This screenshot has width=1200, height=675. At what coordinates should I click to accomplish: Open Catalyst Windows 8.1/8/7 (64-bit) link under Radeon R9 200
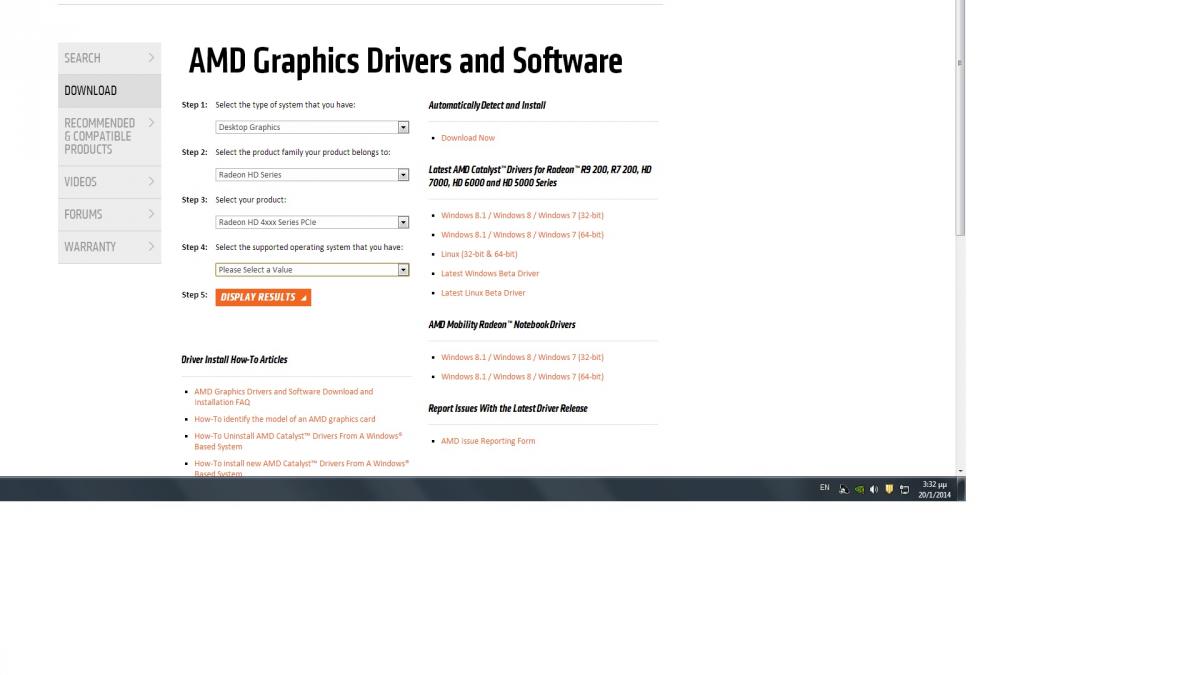[x=522, y=235]
